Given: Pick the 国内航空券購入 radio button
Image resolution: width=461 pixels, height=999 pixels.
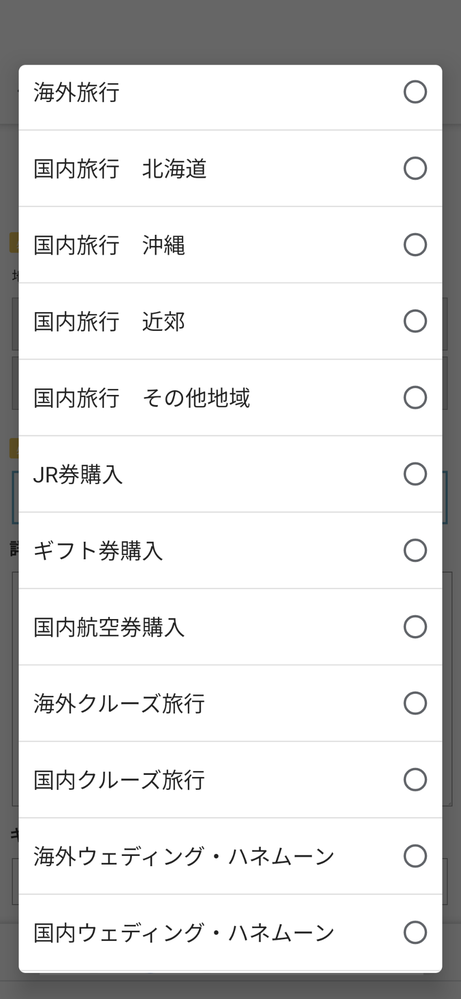Looking at the screenshot, I should 415,627.
